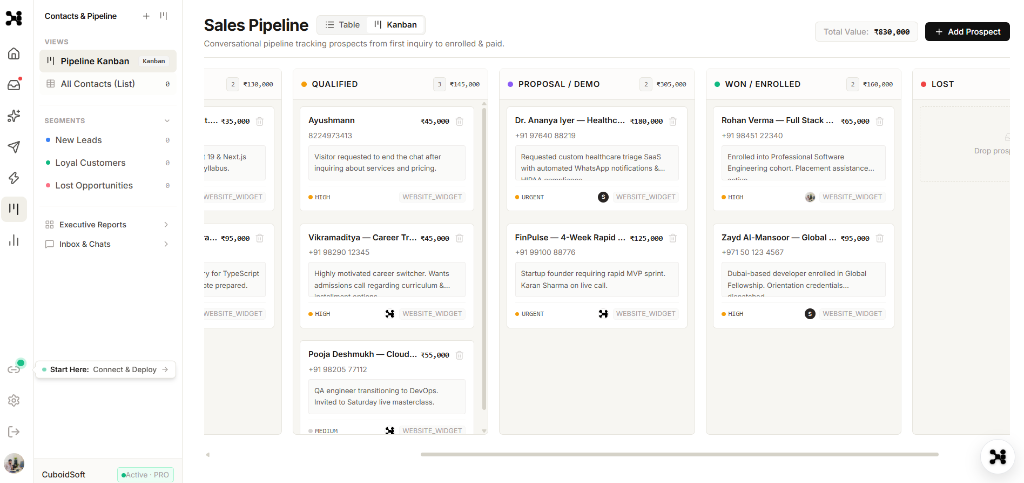This screenshot has height=483, width=1024.
Task: Delete the Ayushmann prospect card via trash icon
Action: click(459, 121)
